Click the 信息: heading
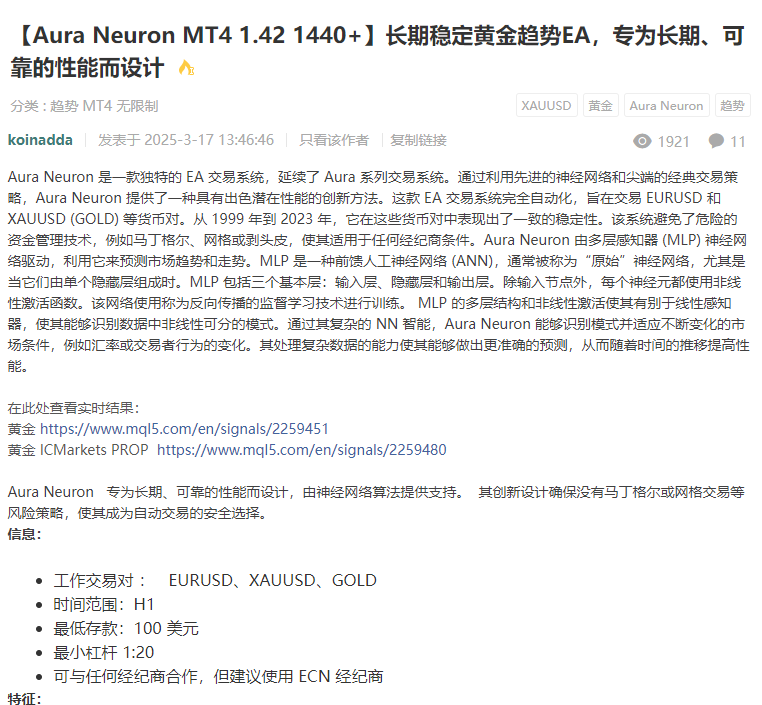This screenshot has width=762, height=705. coord(24,534)
